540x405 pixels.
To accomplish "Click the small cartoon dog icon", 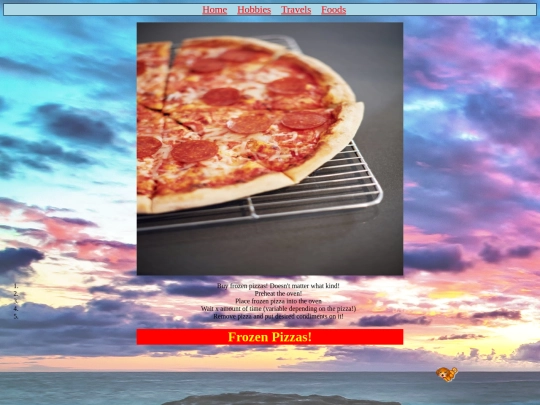I will [x=447, y=374].
